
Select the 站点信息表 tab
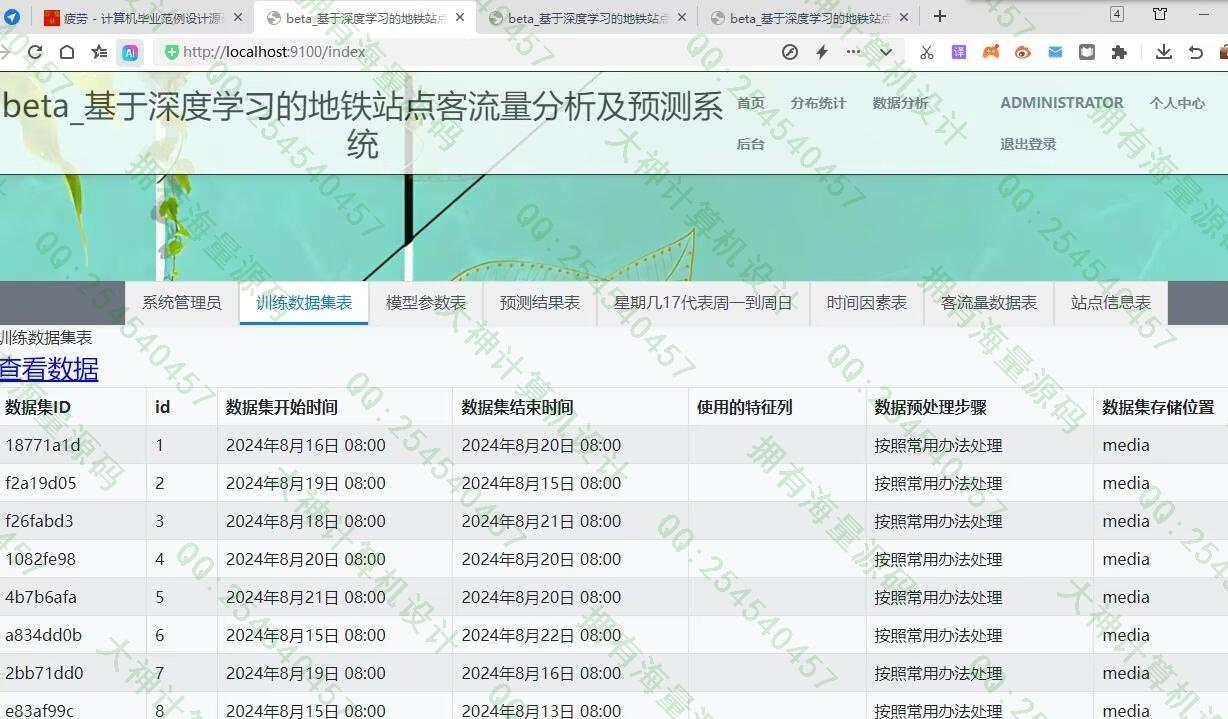click(x=1111, y=303)
